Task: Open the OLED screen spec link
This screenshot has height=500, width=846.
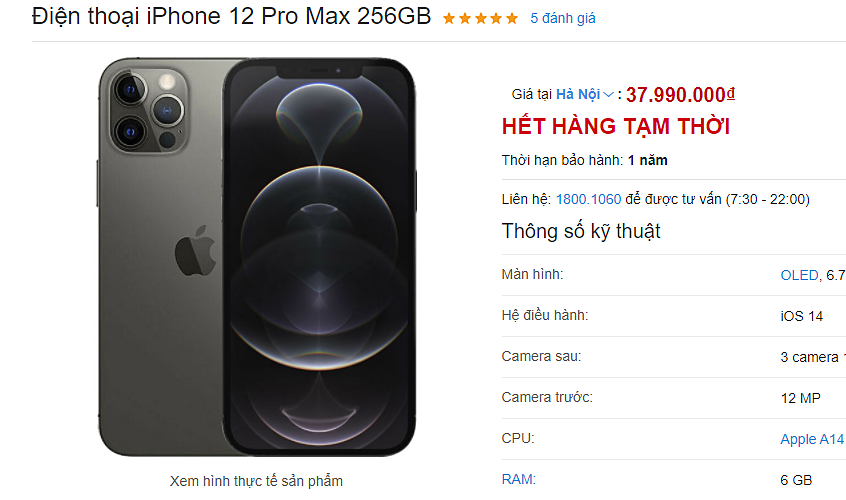Action: pyautogui.click(x=799, y=275)
